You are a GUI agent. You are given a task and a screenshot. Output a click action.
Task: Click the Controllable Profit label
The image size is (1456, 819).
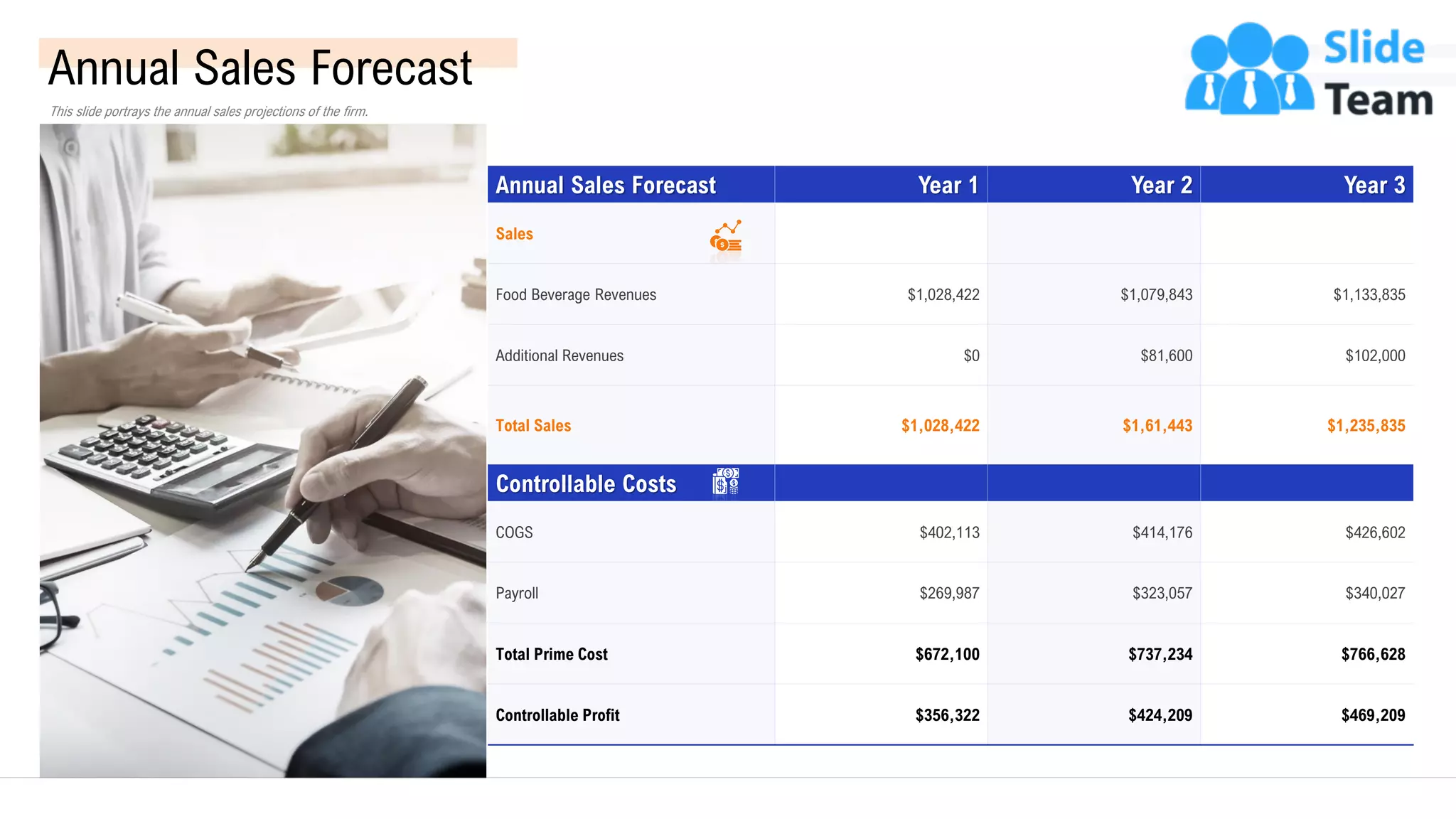(557, 715)
